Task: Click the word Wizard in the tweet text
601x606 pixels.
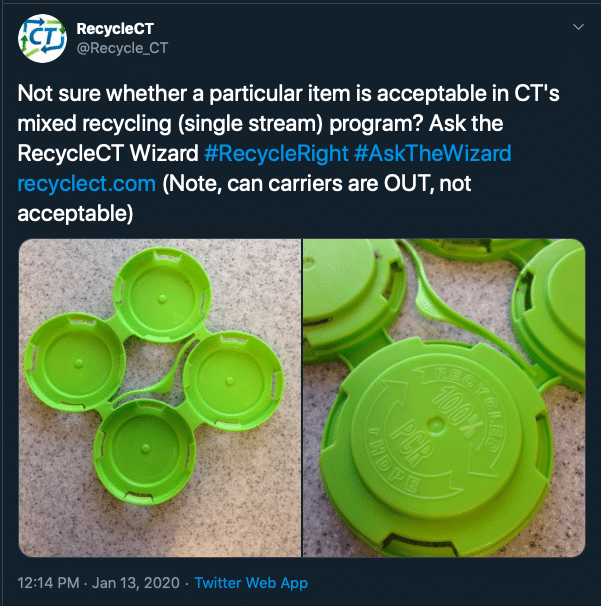Action: click(164, 153)
